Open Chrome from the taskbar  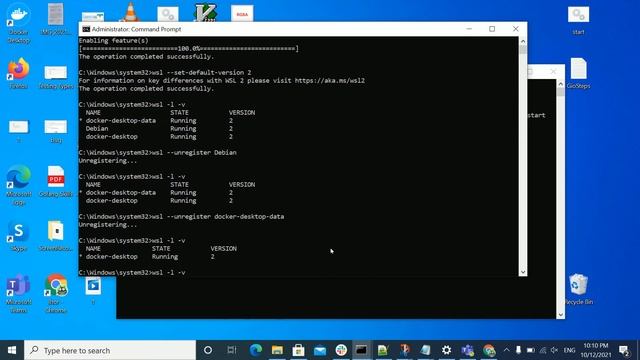click(x=489, y=350)
